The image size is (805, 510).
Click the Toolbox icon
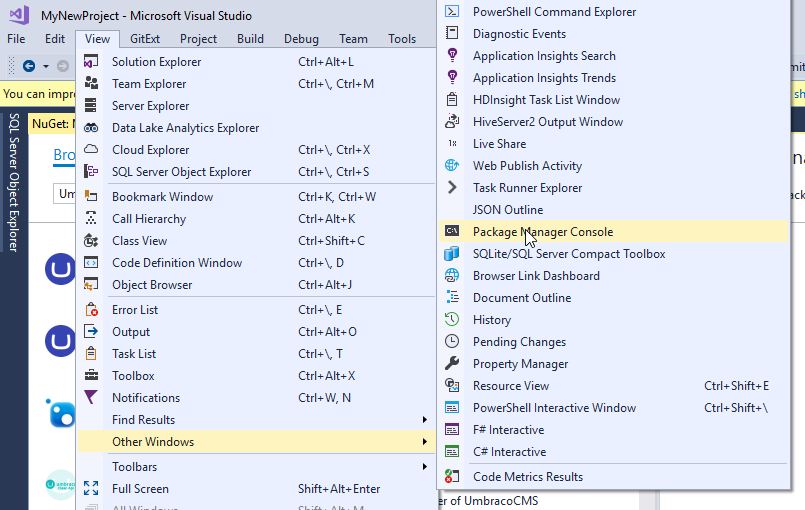click(x=91, y=376)
